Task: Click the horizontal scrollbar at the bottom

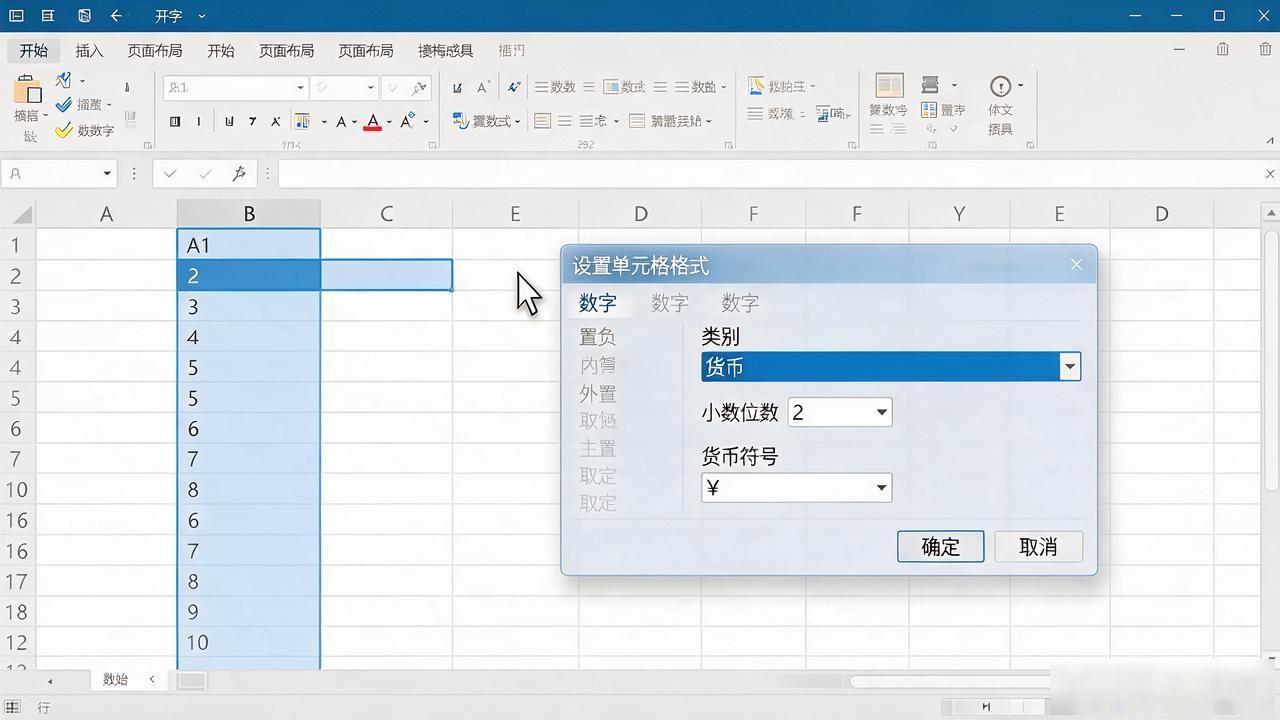Action: [x=949, y=681]
